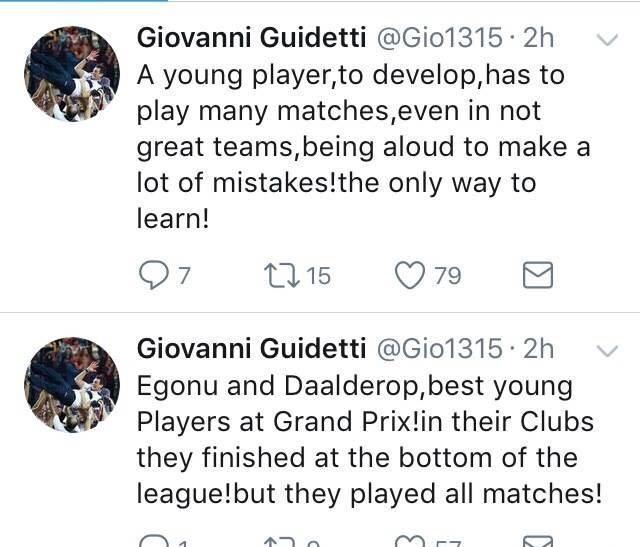Open first tweet's 2h timestamp
The image size is (640, 547).
click(538, 38)
